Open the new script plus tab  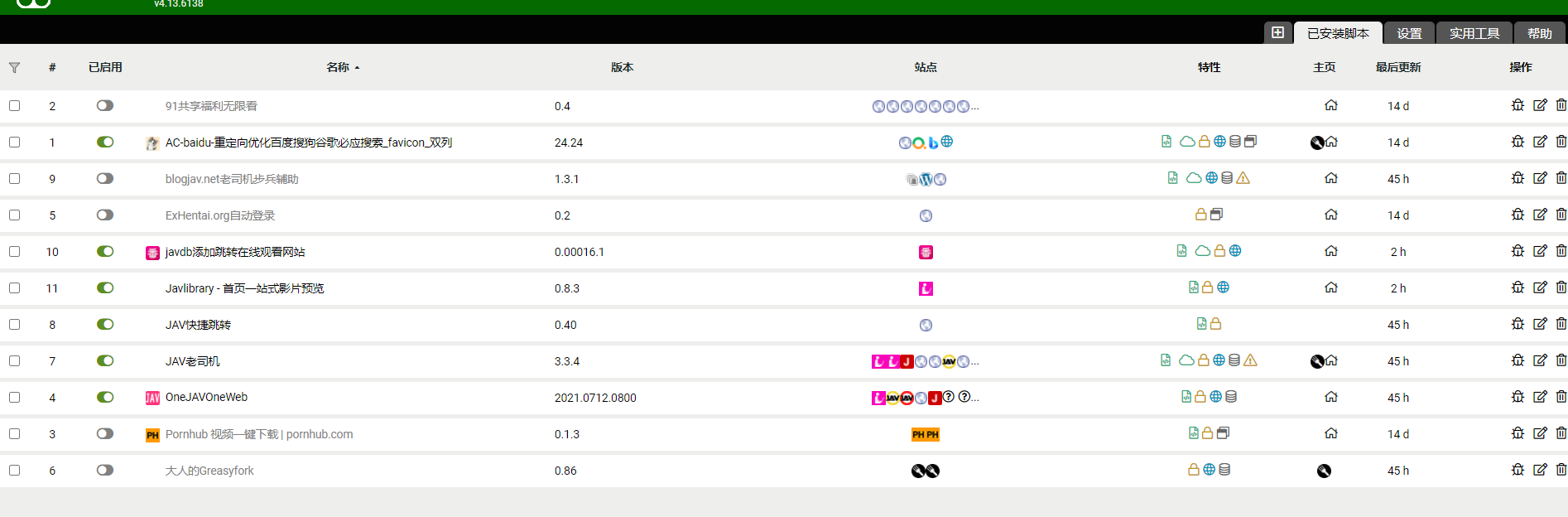[1277, 33]
